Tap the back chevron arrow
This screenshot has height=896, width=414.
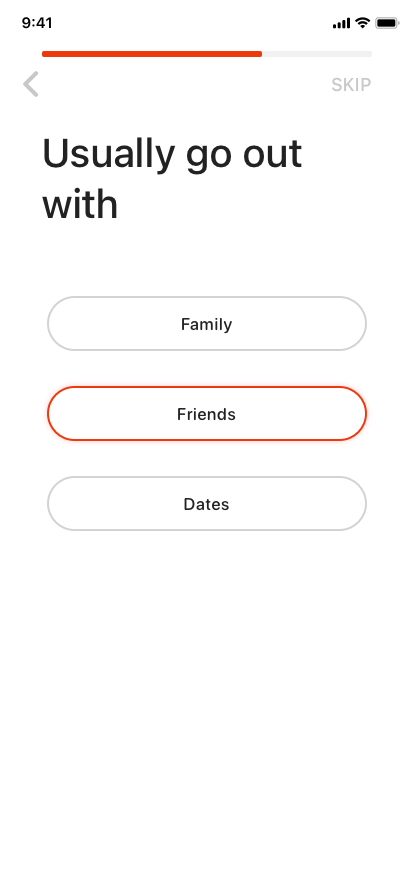[x=31, y=84]
